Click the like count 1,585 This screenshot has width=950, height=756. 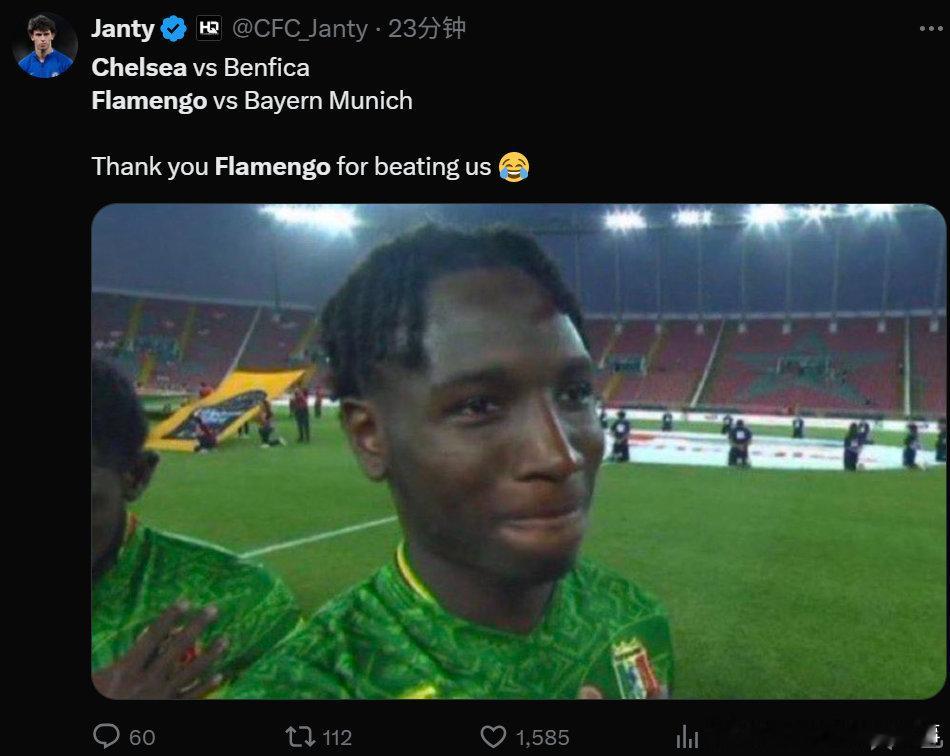(x=542, y=737)
